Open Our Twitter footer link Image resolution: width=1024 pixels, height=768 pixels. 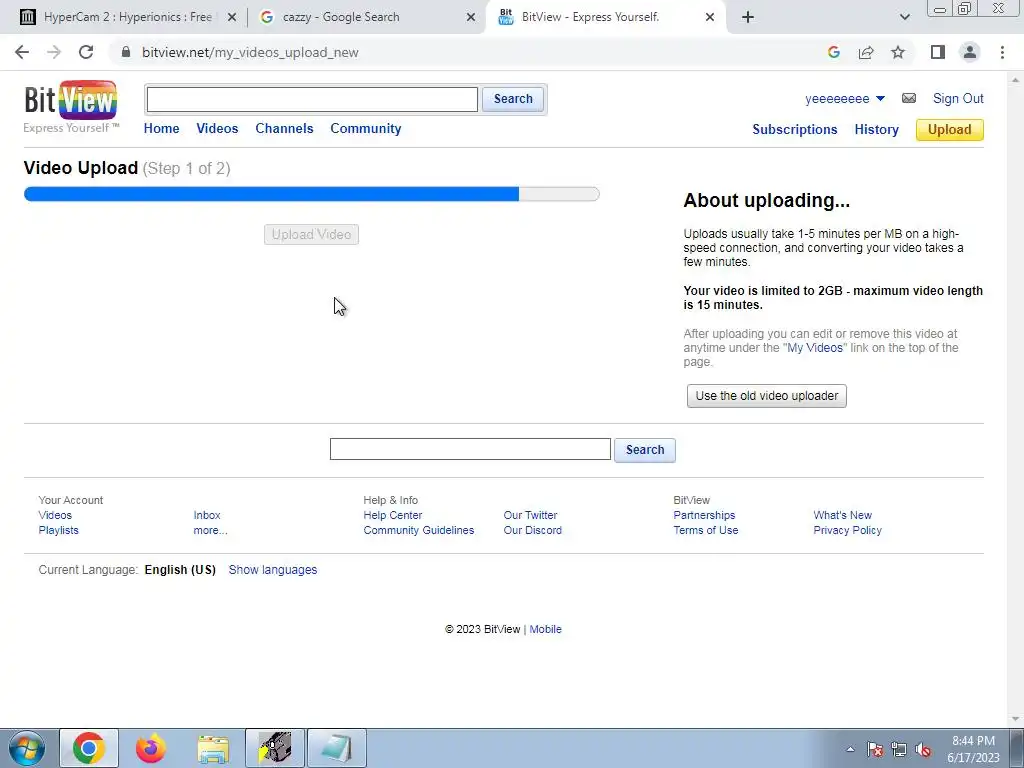pyautogui.click(x=530, y=515)
